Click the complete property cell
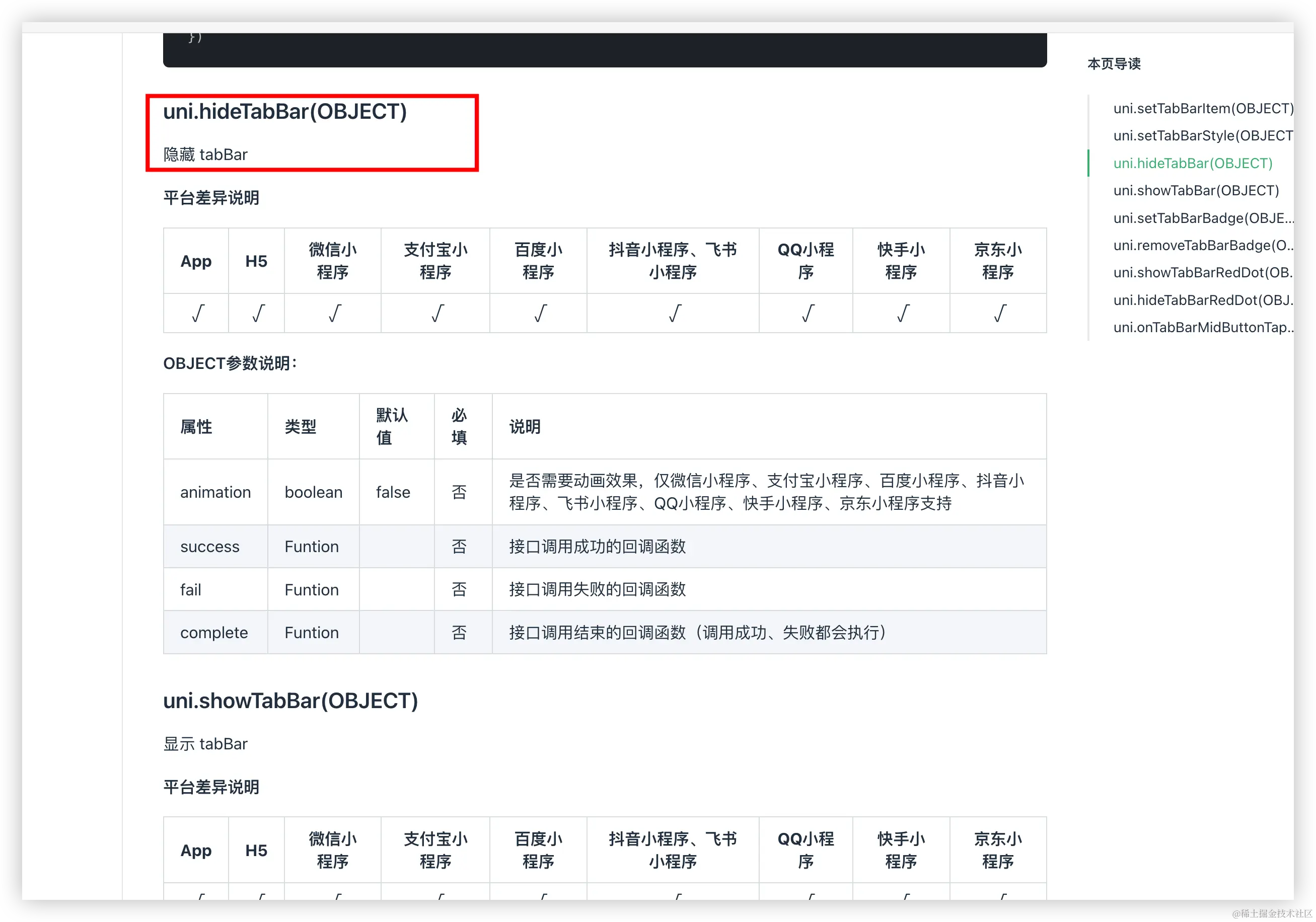Screen dimensions: 1316x922 click(x=214, y=633)
